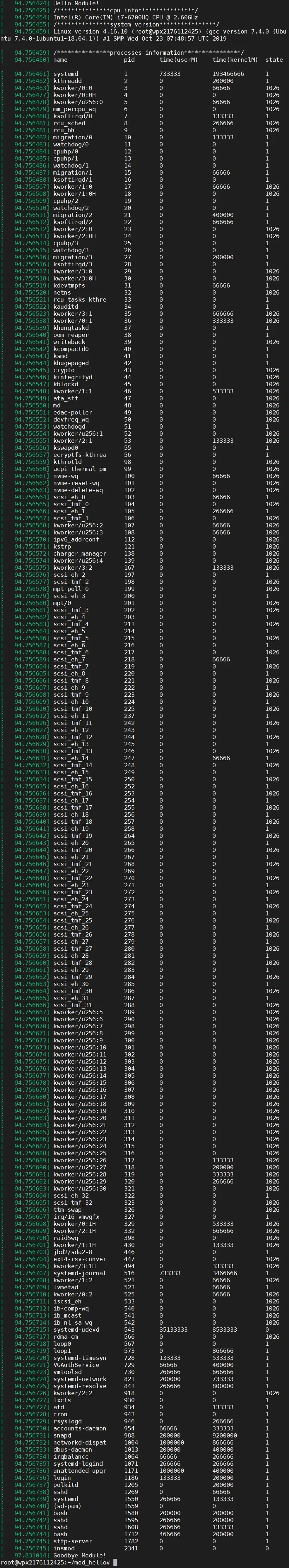Select the 'kauditd' process name
289x1568 pixels.
(65, 307)
